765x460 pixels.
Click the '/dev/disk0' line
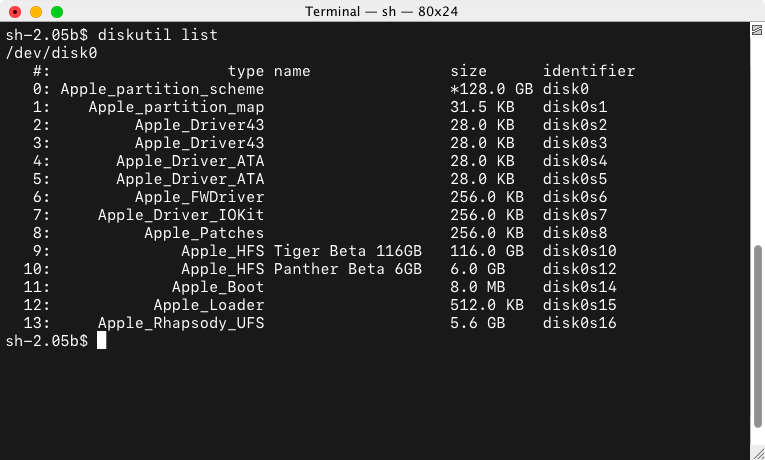point(51,53)
